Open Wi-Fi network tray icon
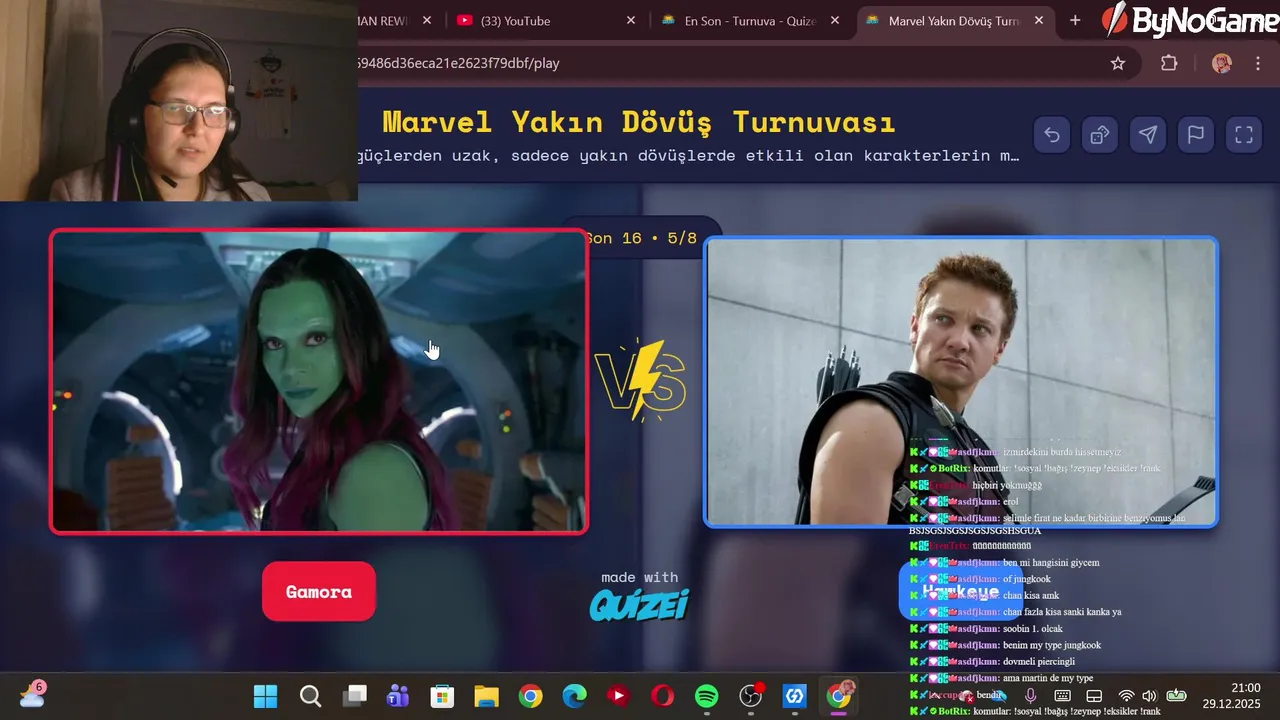 [x=1126, y=696]
